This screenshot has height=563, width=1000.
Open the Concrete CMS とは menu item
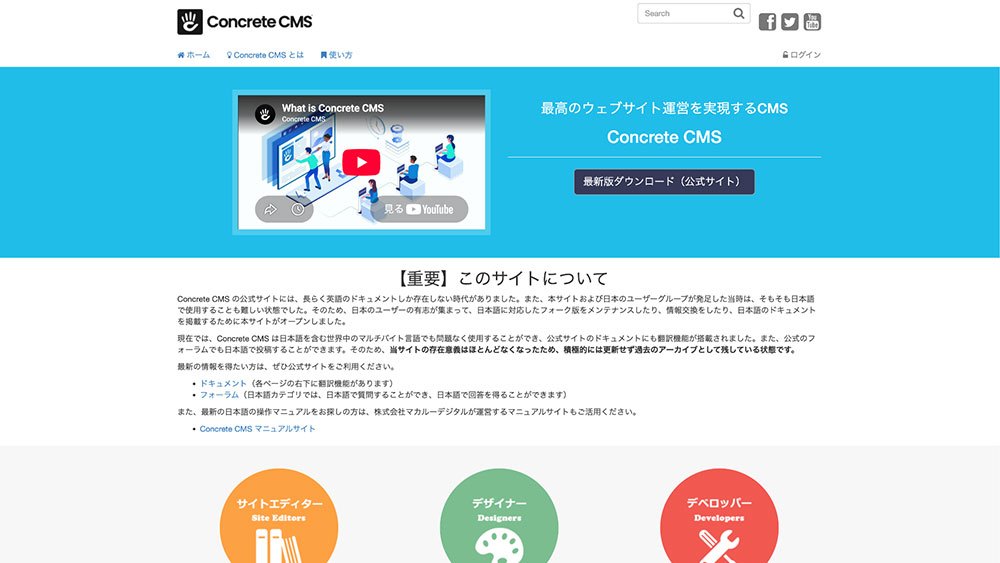[x=265, y=55]
